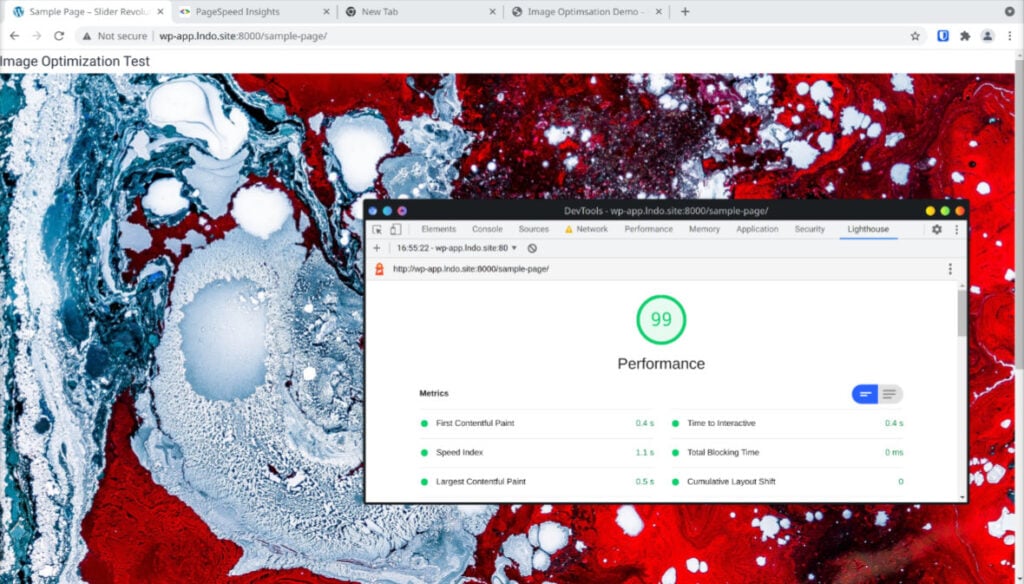Switch metrics to expanded description view
This screenshot has height=584, width=1024.
click(890, 394)
